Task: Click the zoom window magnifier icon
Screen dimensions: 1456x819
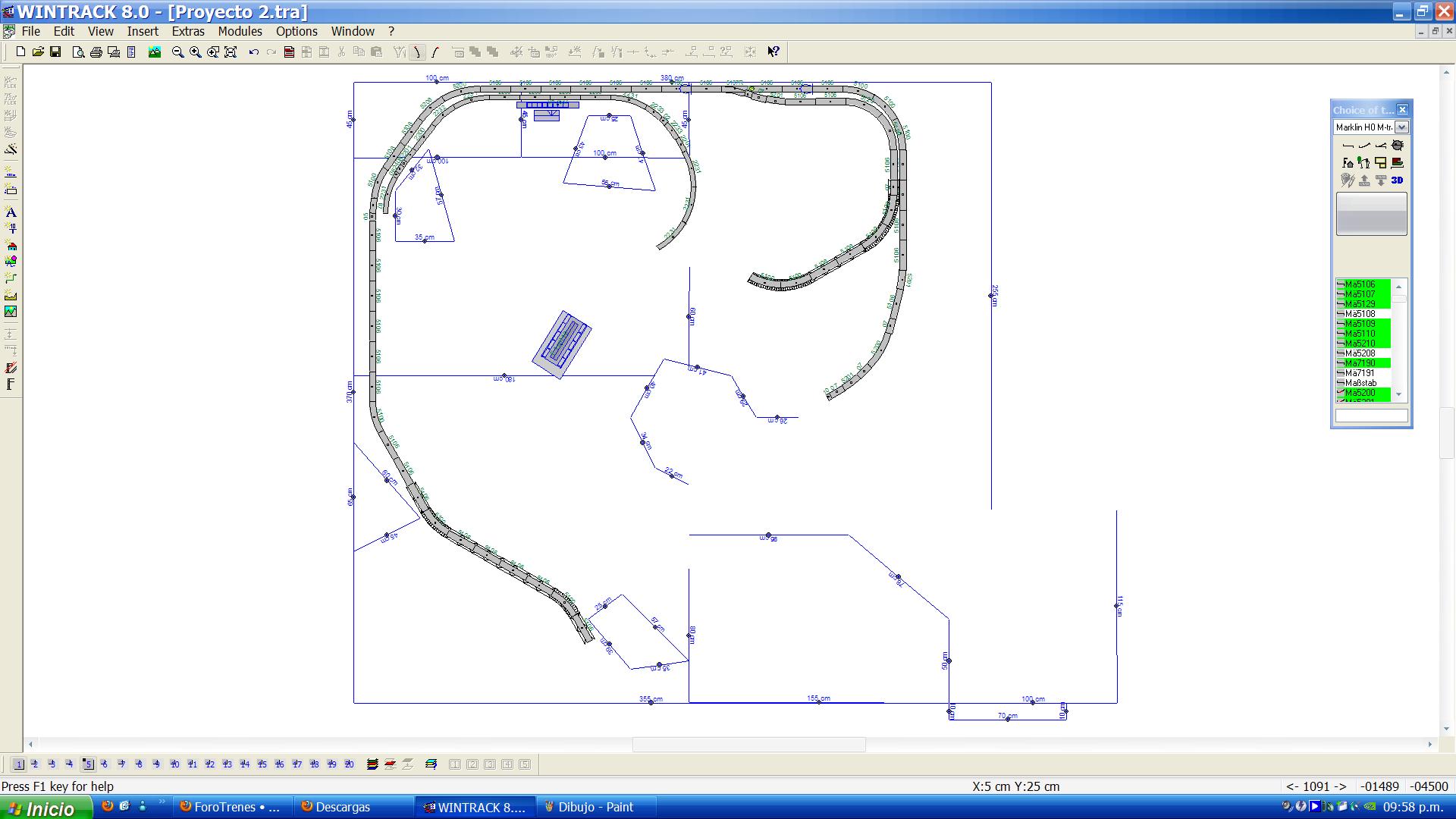Action: point(213,52)
